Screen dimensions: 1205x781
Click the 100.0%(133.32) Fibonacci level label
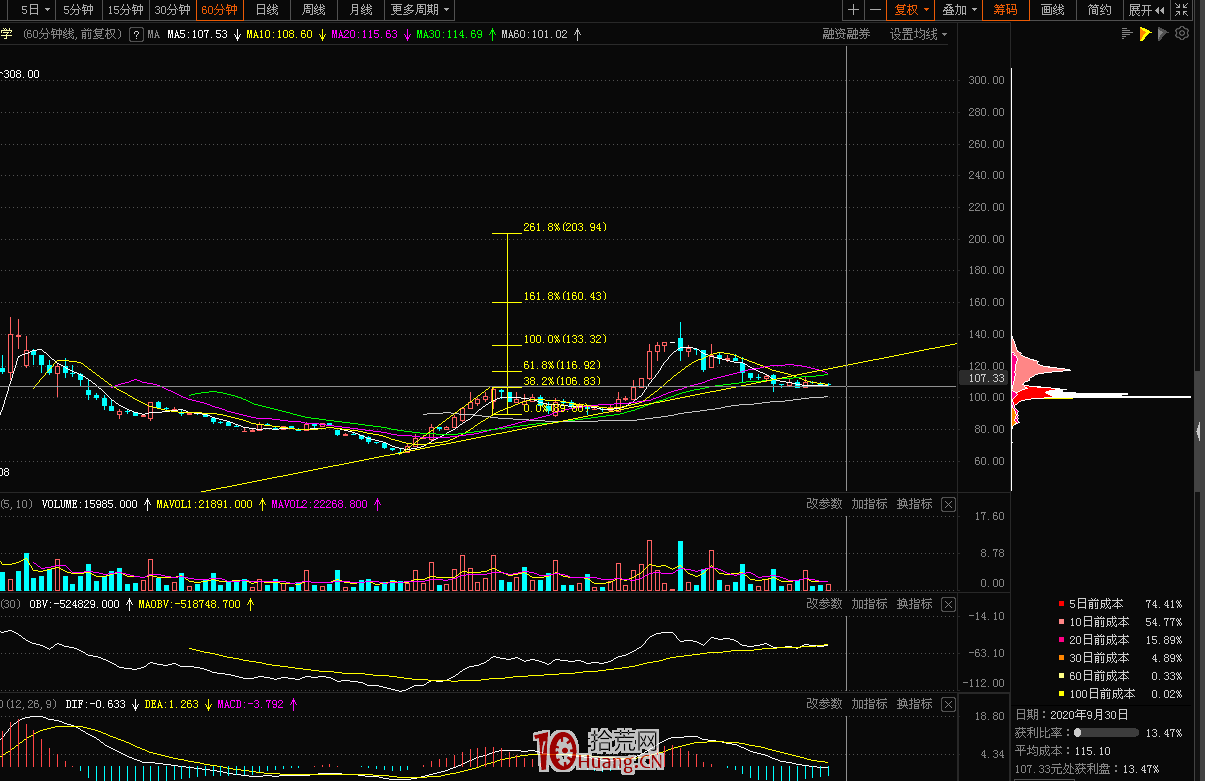tap(565, 339)
